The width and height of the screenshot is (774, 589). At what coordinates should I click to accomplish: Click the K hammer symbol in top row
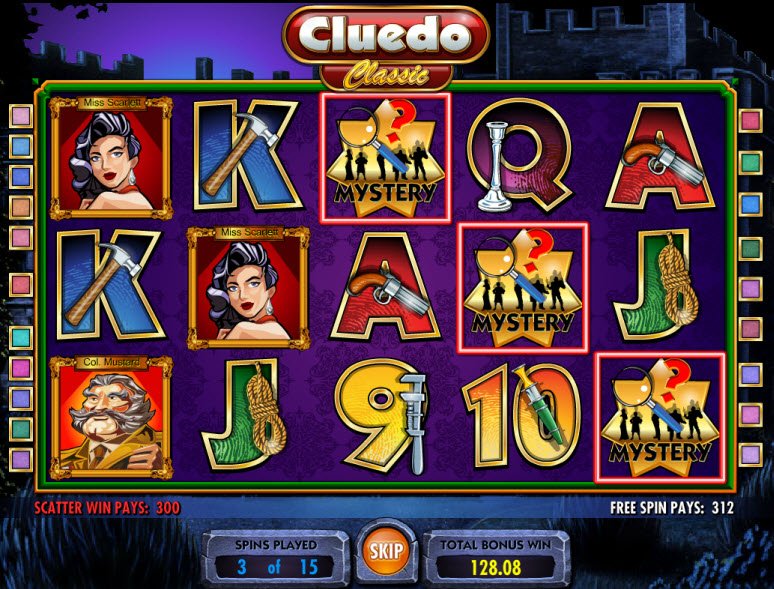pos(247,155)
